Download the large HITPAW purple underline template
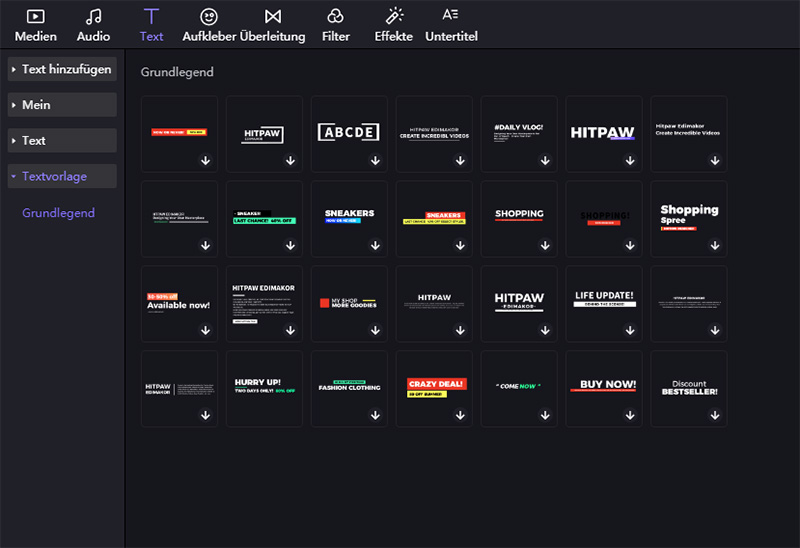The height and width of the screenshot is (548, 800). [x=630, y=161]
